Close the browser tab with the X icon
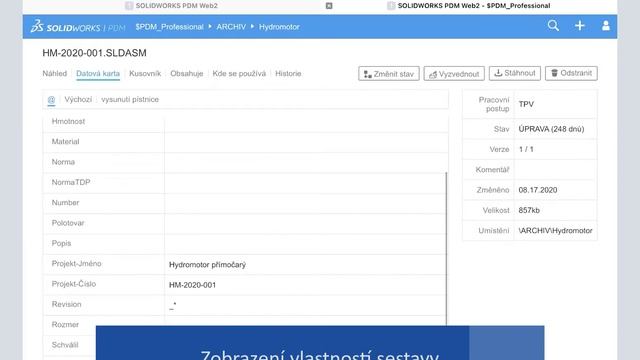Image resolution: width=640 pixels, height=360 pixels. [329, 6]
